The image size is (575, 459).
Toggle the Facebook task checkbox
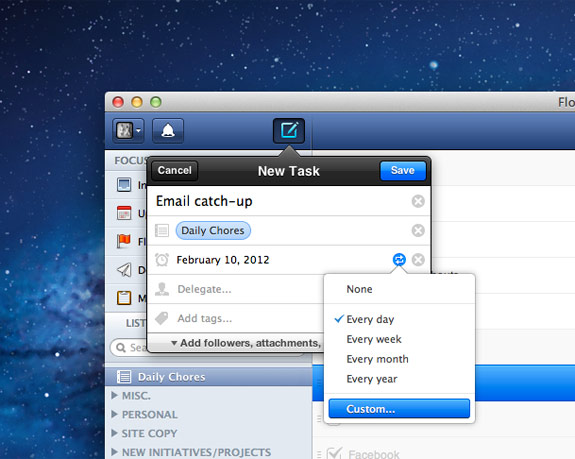(x=334, y=454)
